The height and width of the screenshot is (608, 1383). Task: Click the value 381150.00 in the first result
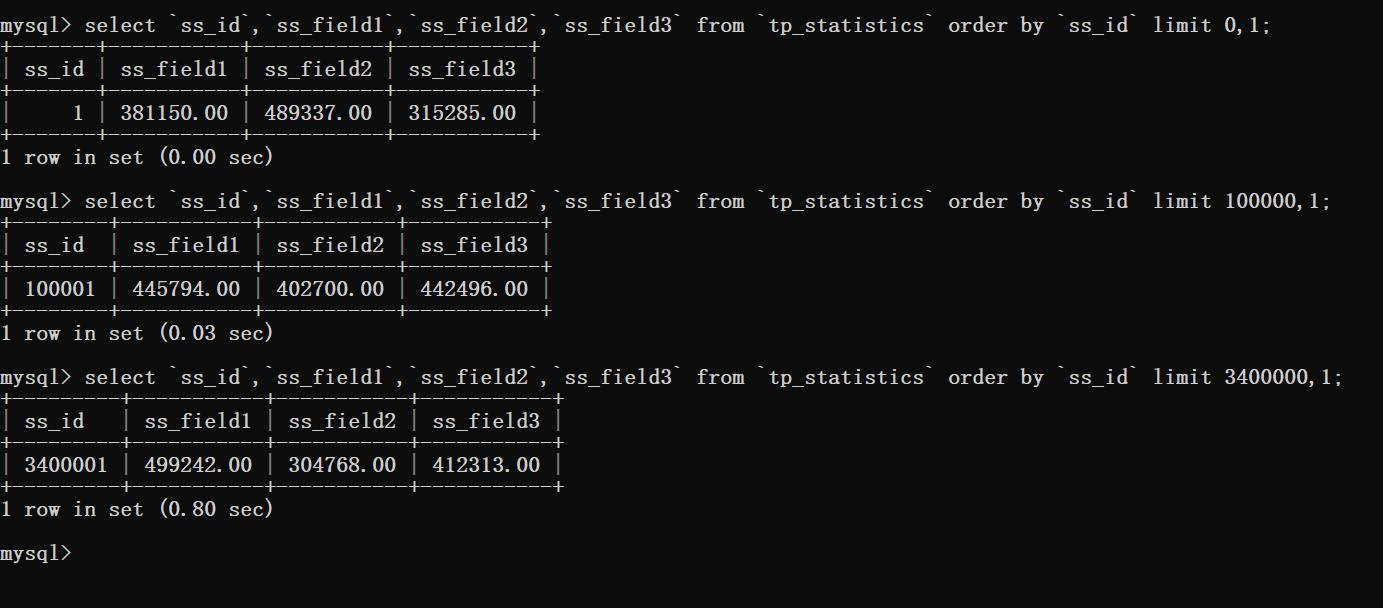click(174, 113)
